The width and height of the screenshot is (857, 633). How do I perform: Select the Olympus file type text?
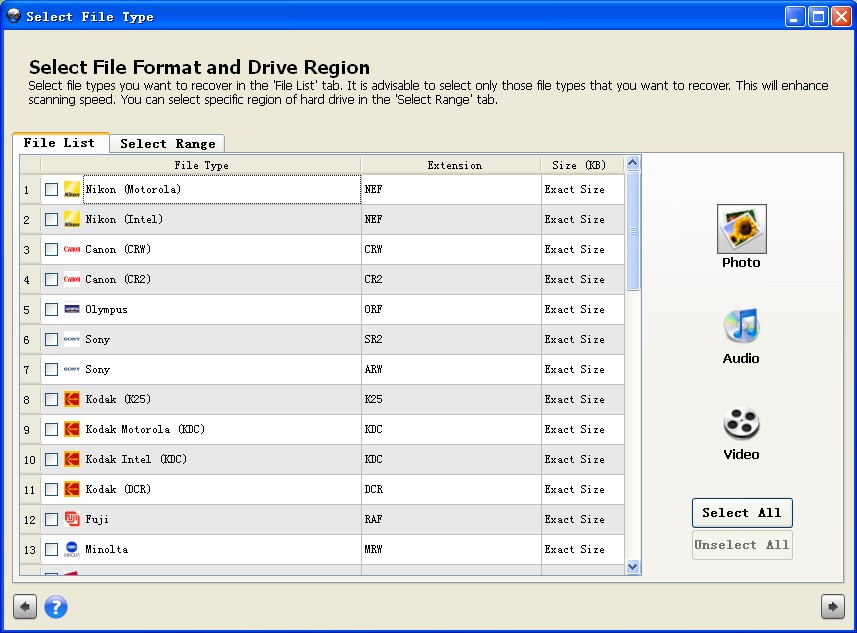click(x=107, y=309)
